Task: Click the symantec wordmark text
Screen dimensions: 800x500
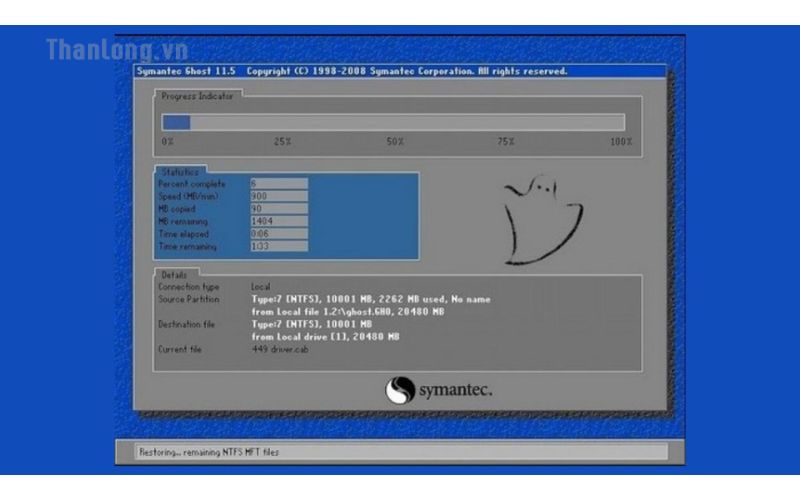Action: pos(454,390)
